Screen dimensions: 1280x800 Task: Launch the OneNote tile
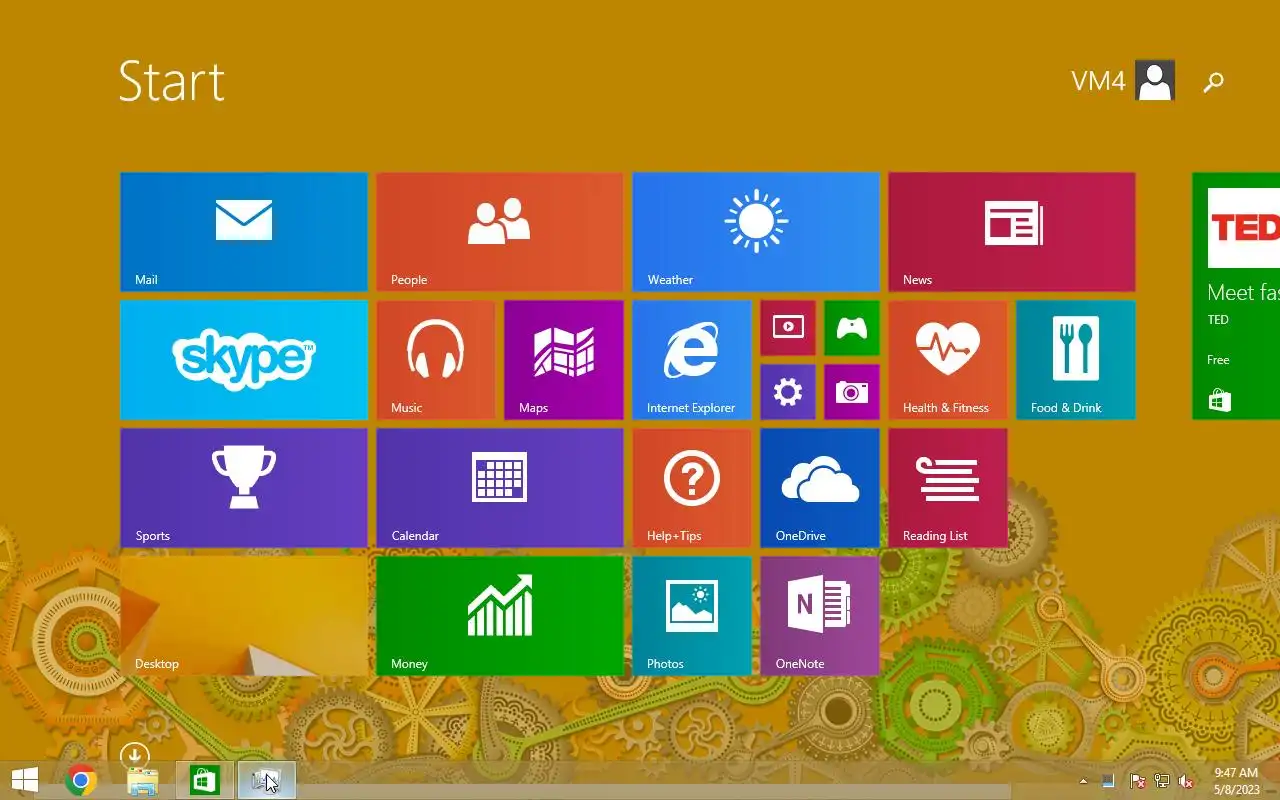[820, 616]
